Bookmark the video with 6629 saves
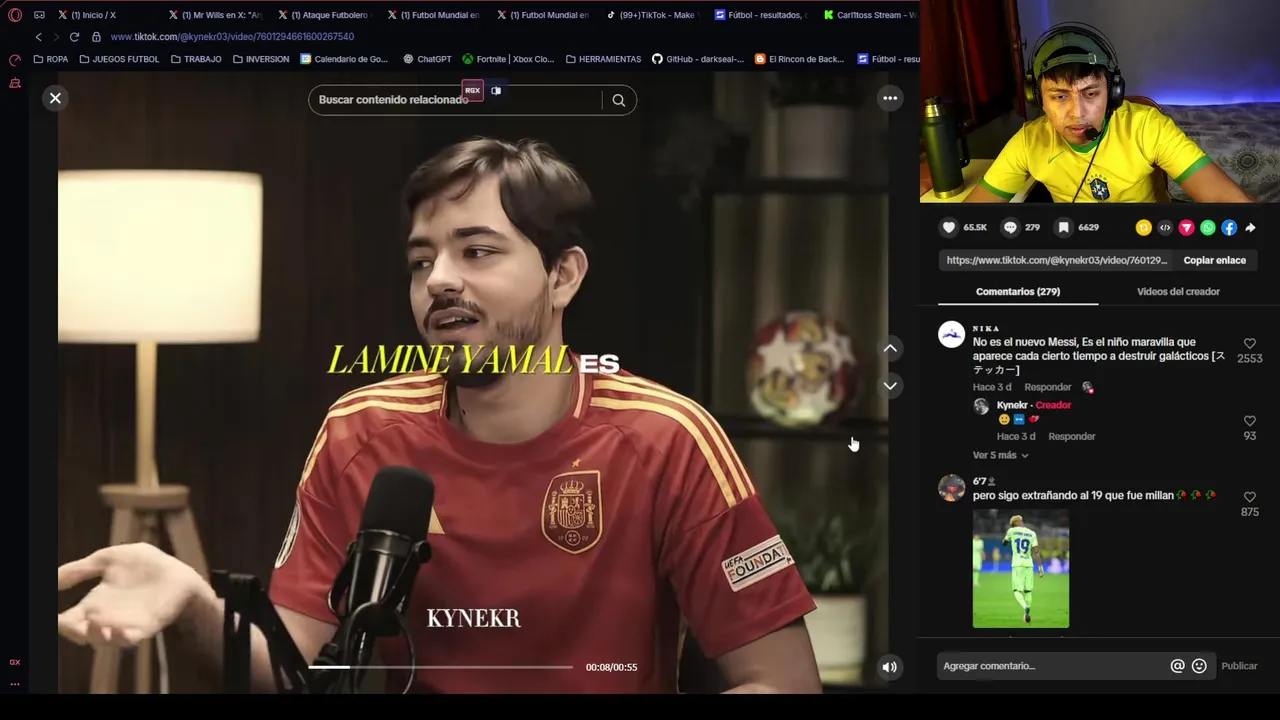 pyautogui.click(x=1064, y=228)
